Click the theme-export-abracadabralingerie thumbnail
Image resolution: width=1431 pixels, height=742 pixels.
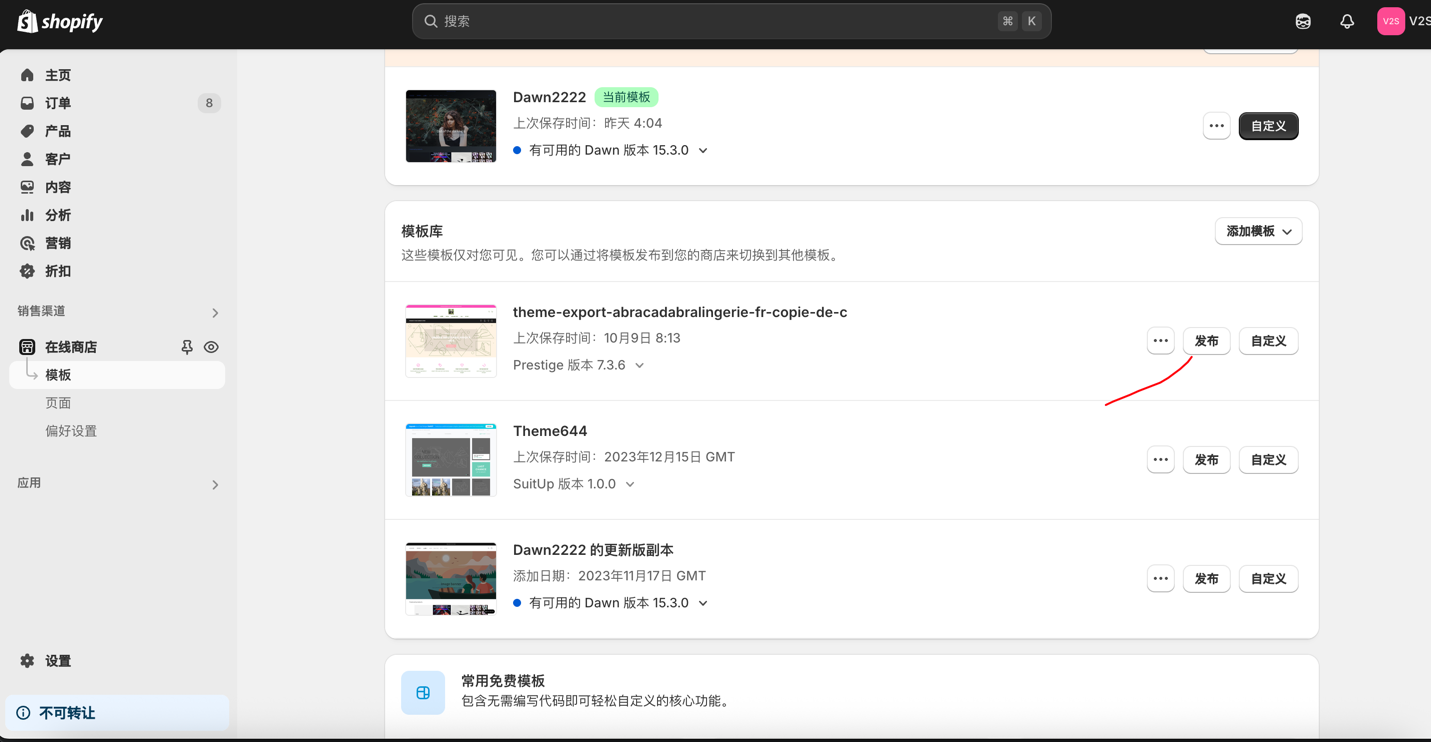point(451,341)
